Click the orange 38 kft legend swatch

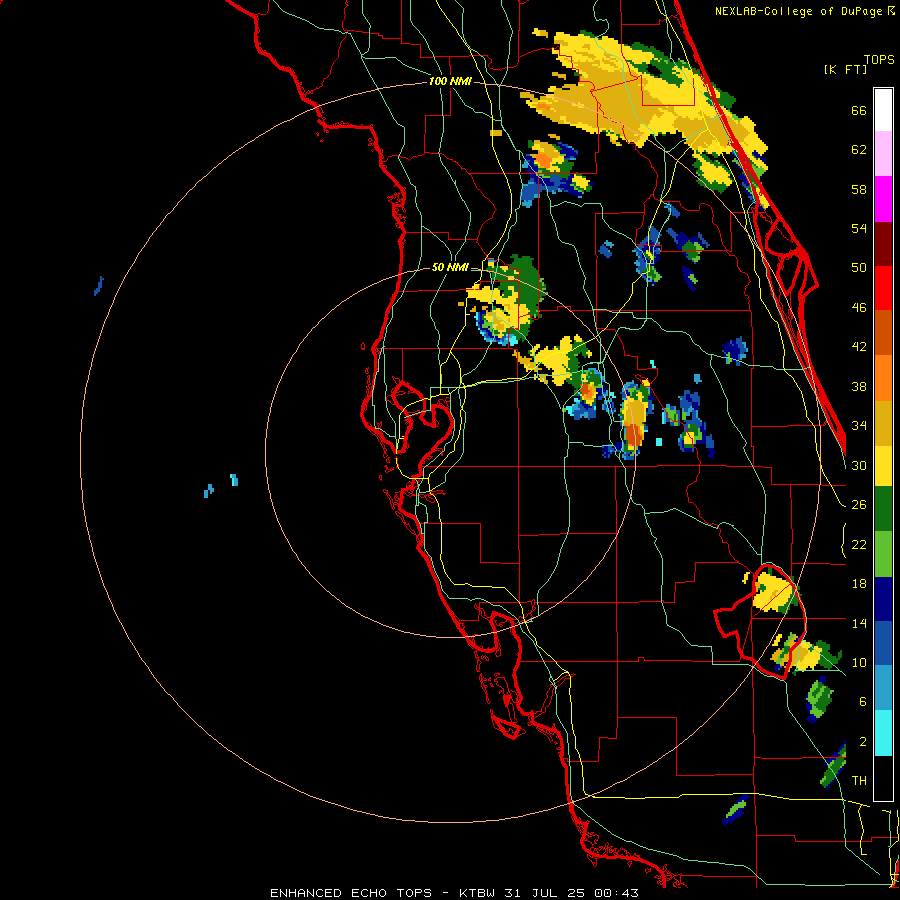[x=883, y=378]
